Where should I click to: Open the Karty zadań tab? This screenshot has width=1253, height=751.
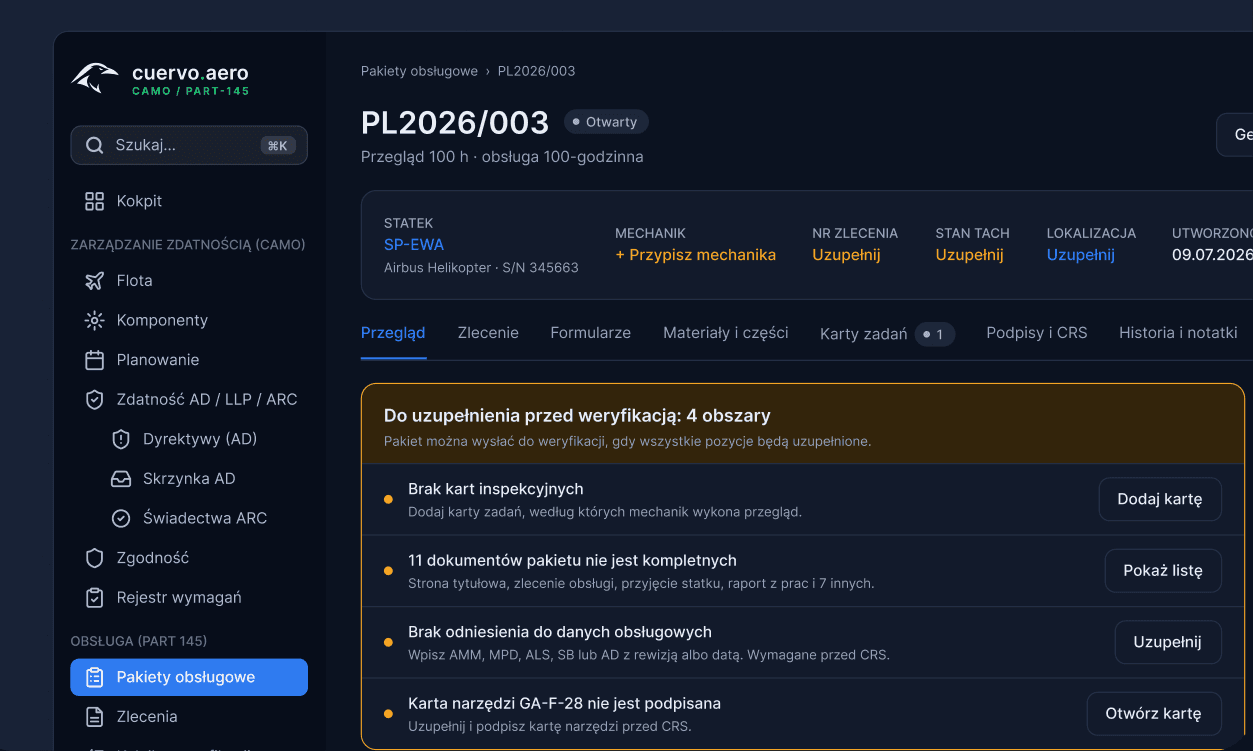pyautogui.click(x=887, y=334)
